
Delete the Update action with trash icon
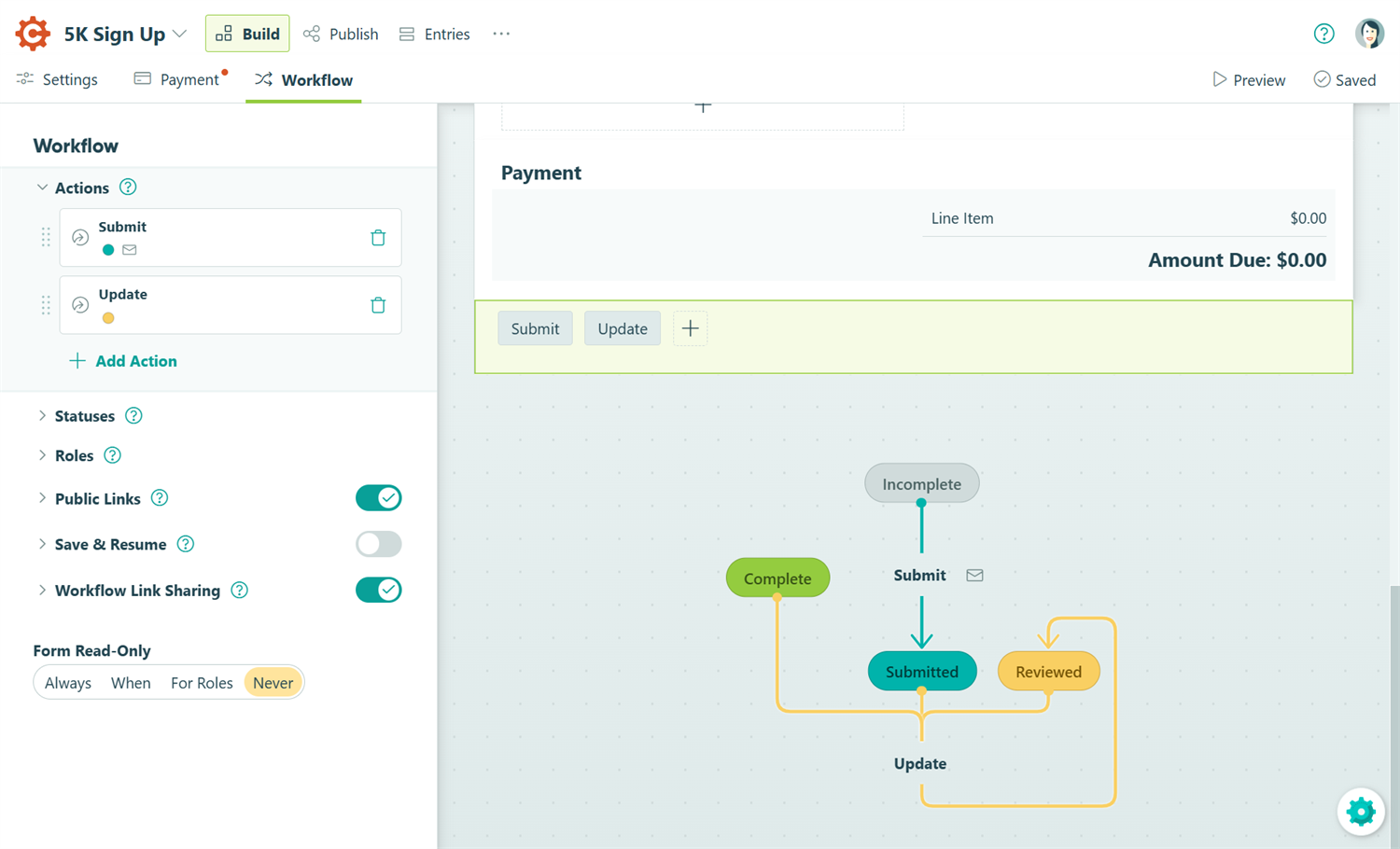tap(378, 305)
